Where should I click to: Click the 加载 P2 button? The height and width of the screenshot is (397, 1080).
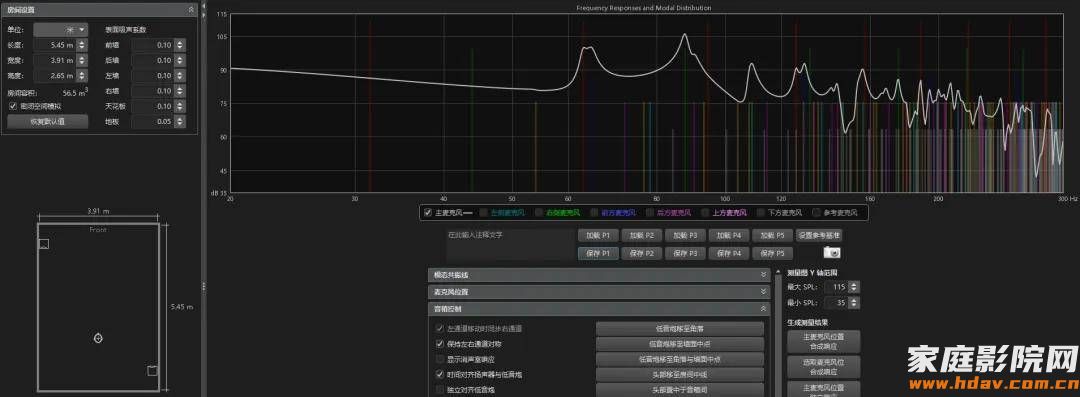tap(641, 235)
